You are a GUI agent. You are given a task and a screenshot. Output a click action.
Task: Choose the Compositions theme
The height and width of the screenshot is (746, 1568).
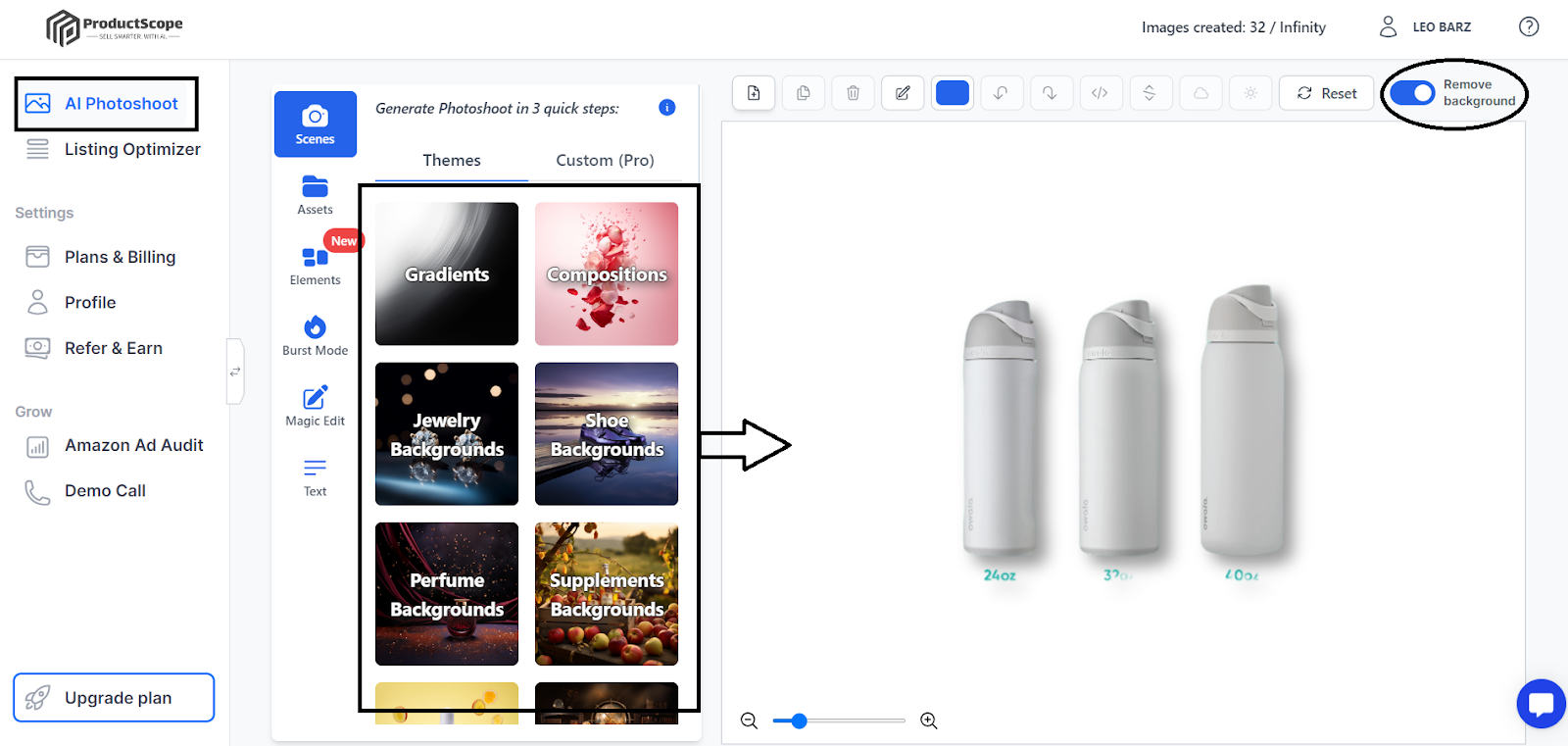pos(607,274)
